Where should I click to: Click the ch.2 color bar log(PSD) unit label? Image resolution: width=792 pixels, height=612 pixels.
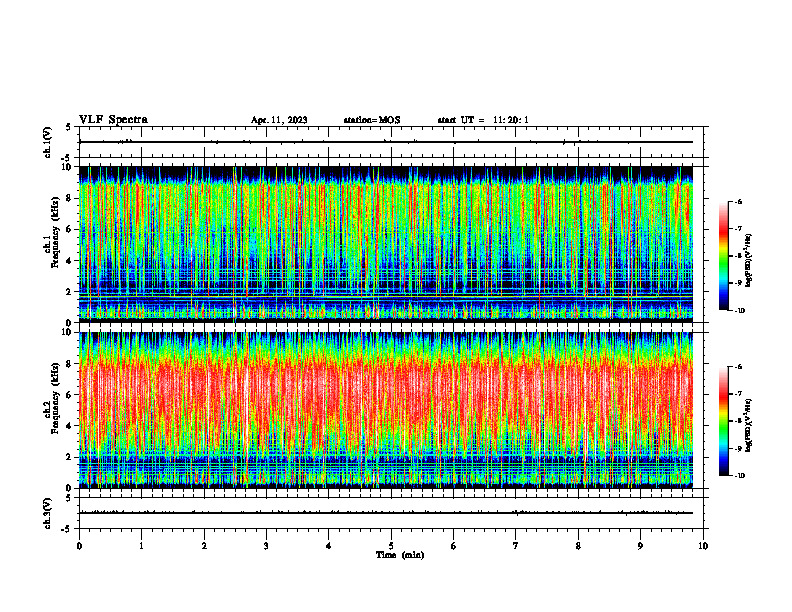click(749, 426)
